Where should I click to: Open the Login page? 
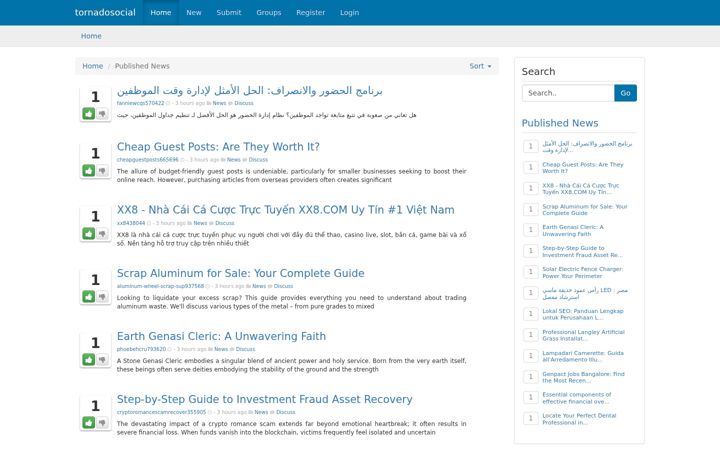pyautogui.click(x=349, y=12)
